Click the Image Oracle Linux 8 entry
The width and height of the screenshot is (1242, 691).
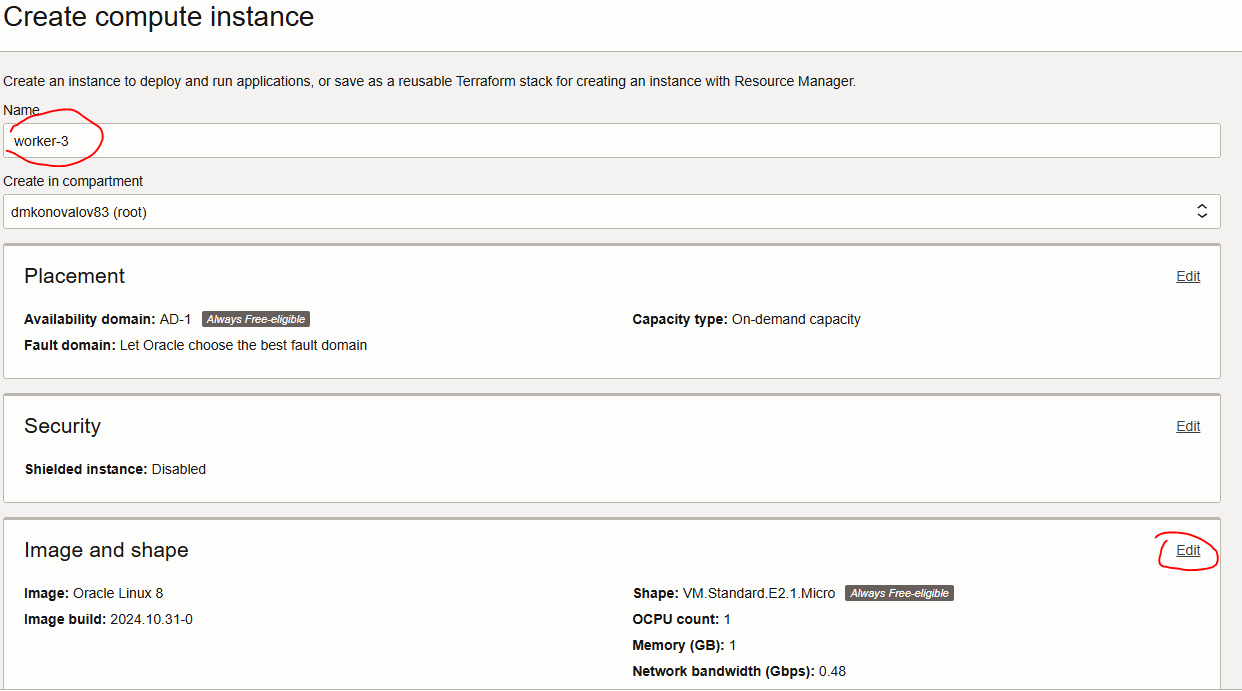click(x=118, y=594)
